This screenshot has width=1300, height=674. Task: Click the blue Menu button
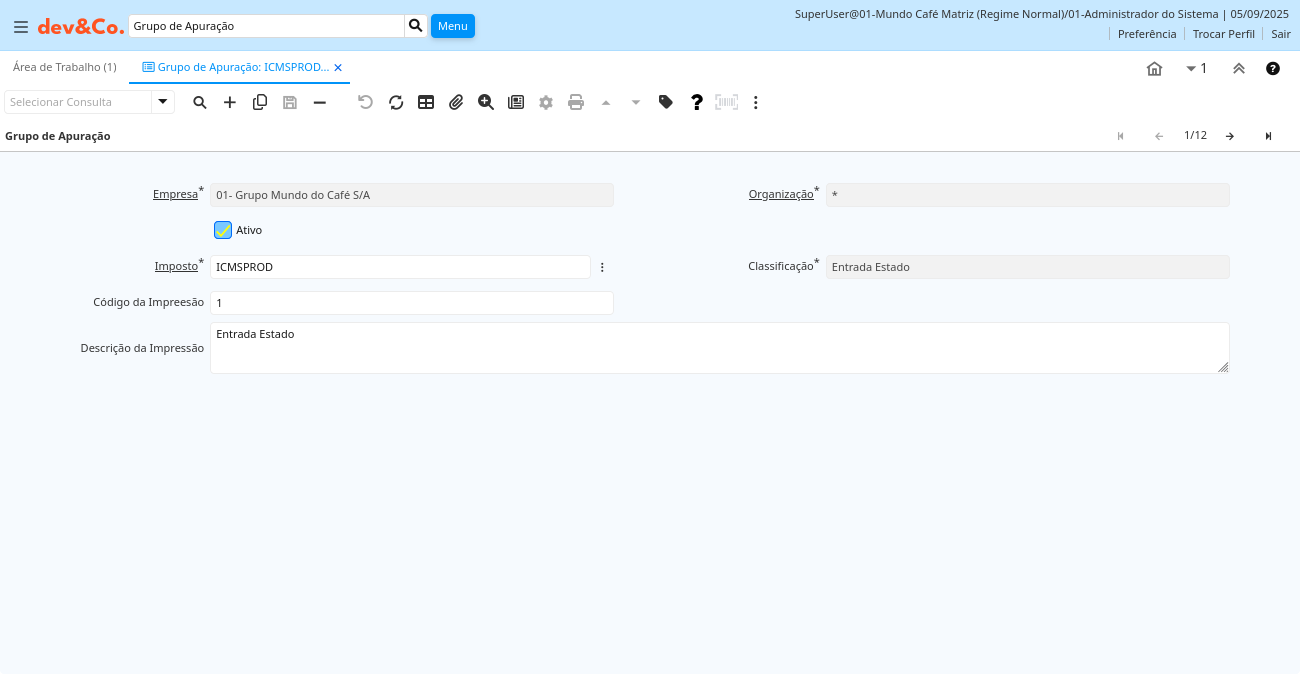point(452,26)
